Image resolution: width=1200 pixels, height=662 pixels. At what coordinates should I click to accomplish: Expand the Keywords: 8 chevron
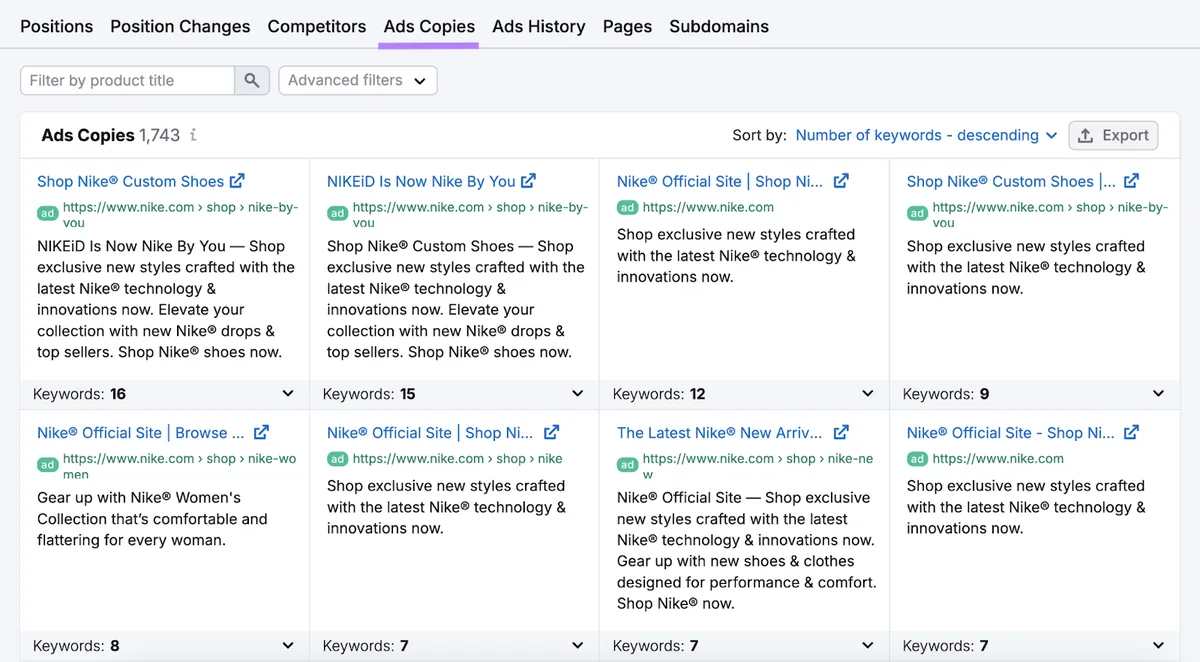[x=288, y=646]
